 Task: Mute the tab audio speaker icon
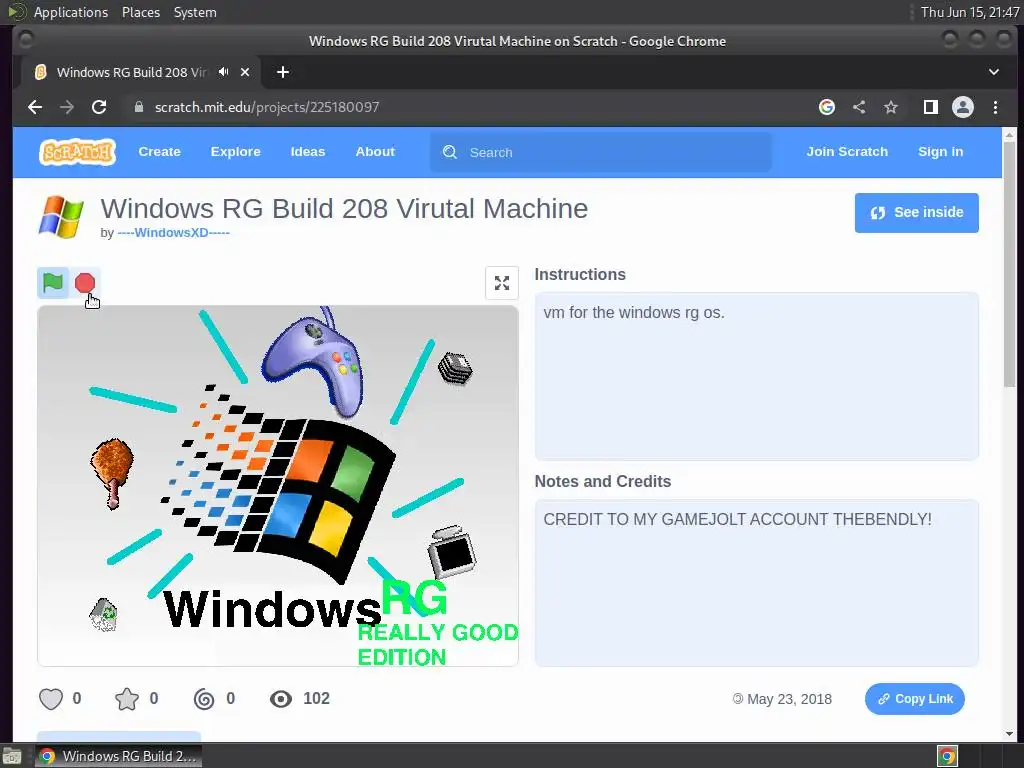point(224,72)
